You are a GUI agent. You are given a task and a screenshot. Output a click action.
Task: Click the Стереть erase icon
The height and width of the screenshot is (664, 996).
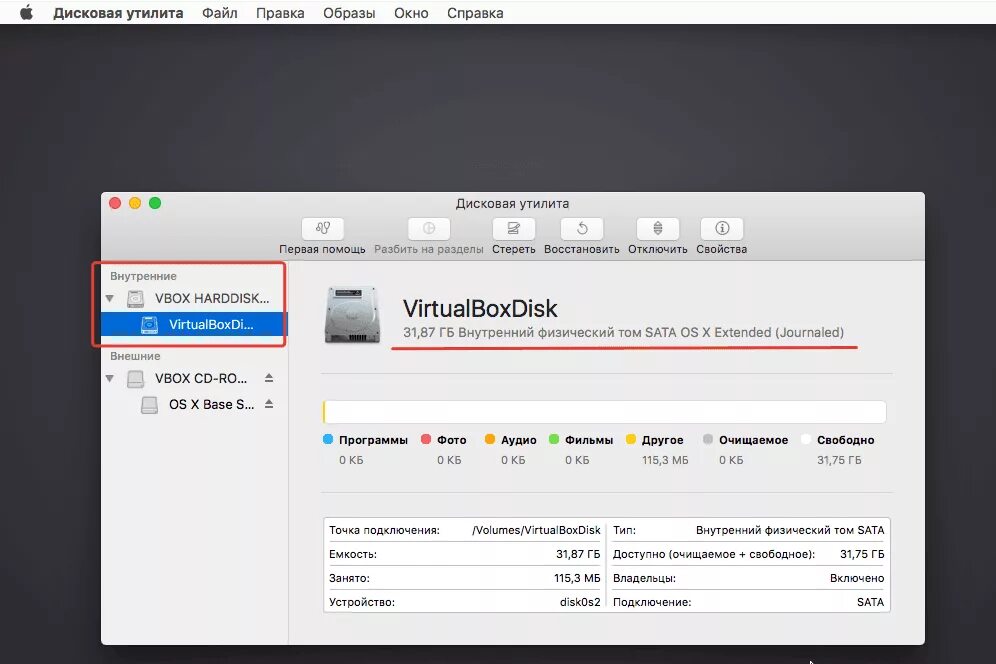pyautogui.click(x=513, y=228)
